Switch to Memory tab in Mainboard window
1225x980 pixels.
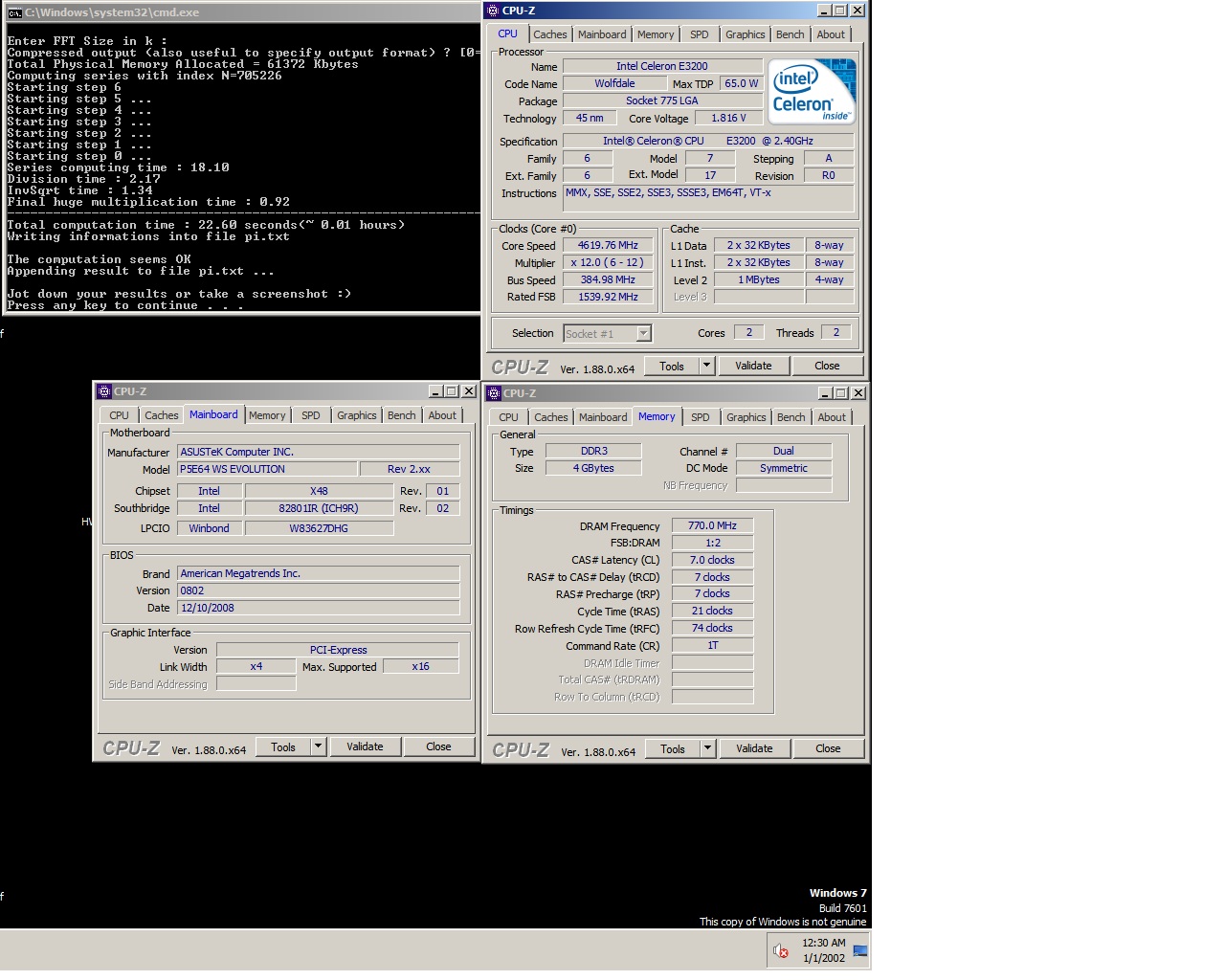tap(267, 415)
